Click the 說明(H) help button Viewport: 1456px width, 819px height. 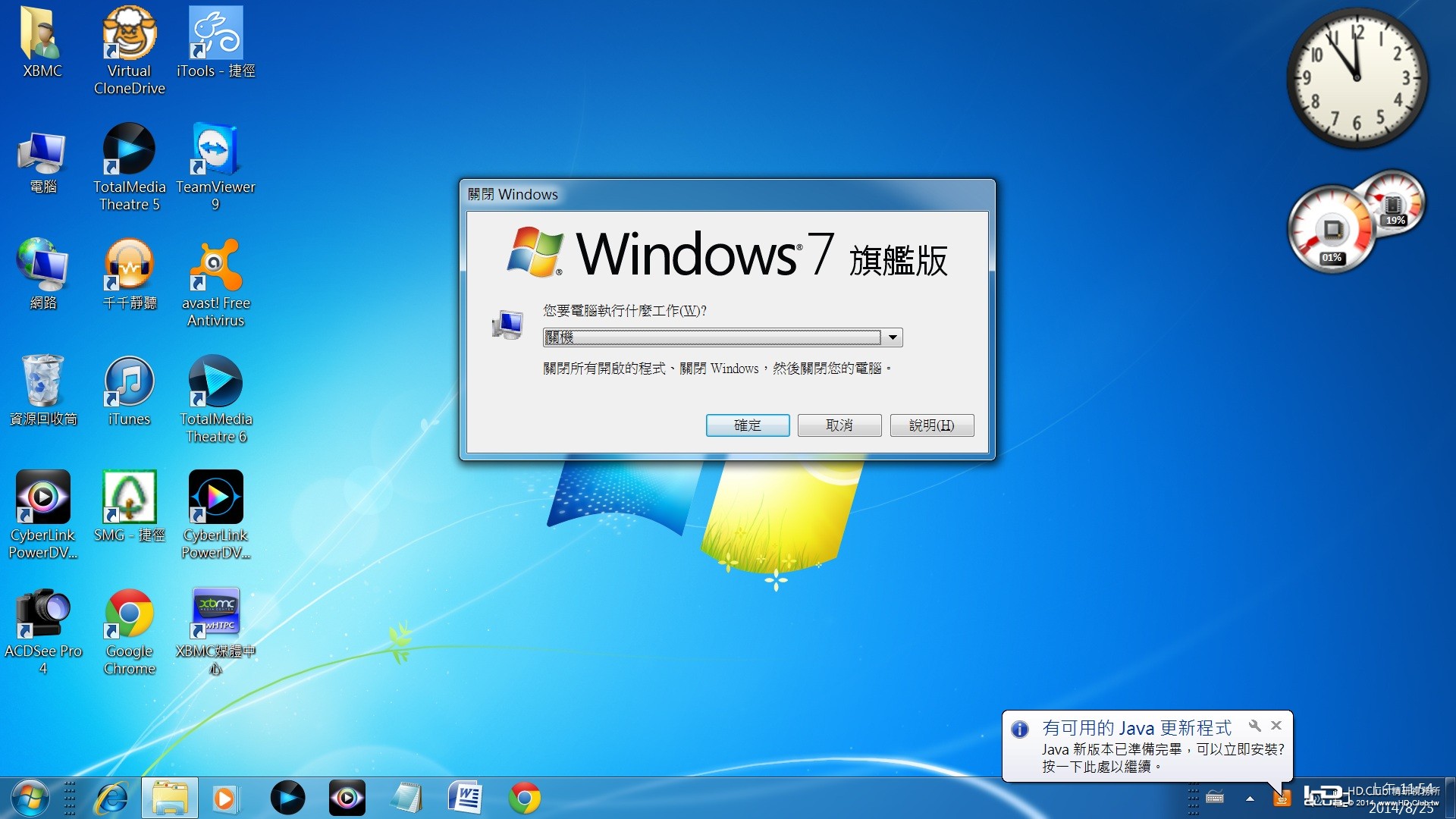[x=931, y=425]
